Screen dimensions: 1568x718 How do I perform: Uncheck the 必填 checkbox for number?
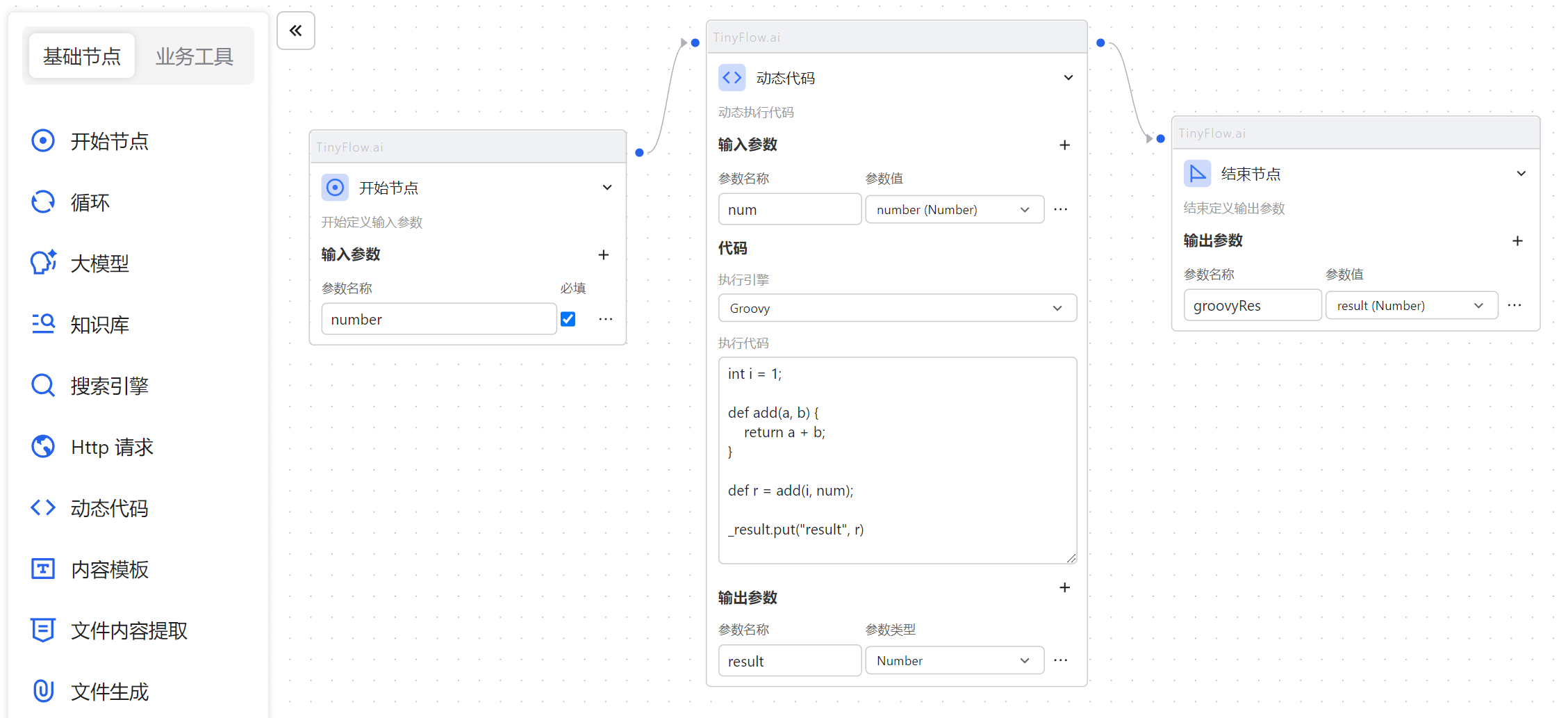[x=568, y=319]
